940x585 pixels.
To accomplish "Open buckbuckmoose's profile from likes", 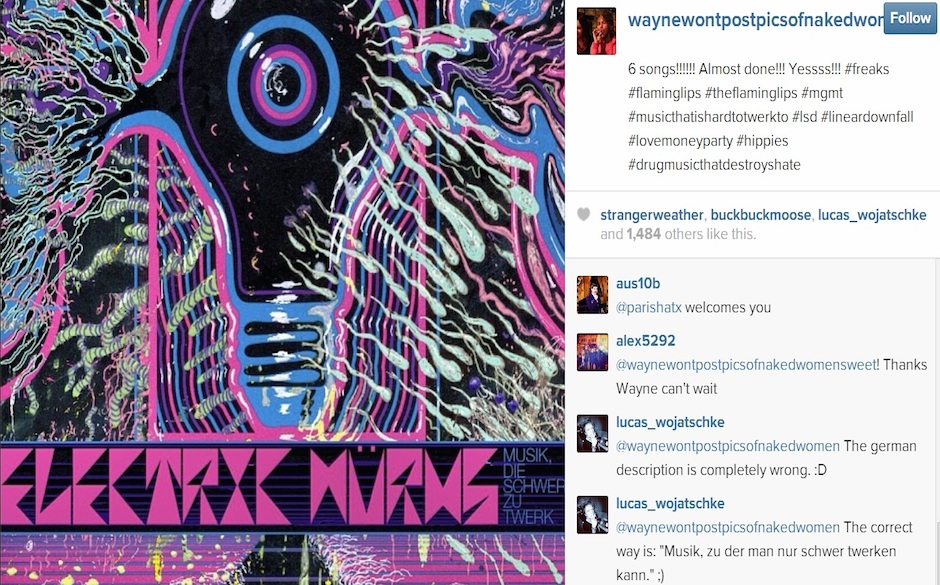I will [761, 215].
